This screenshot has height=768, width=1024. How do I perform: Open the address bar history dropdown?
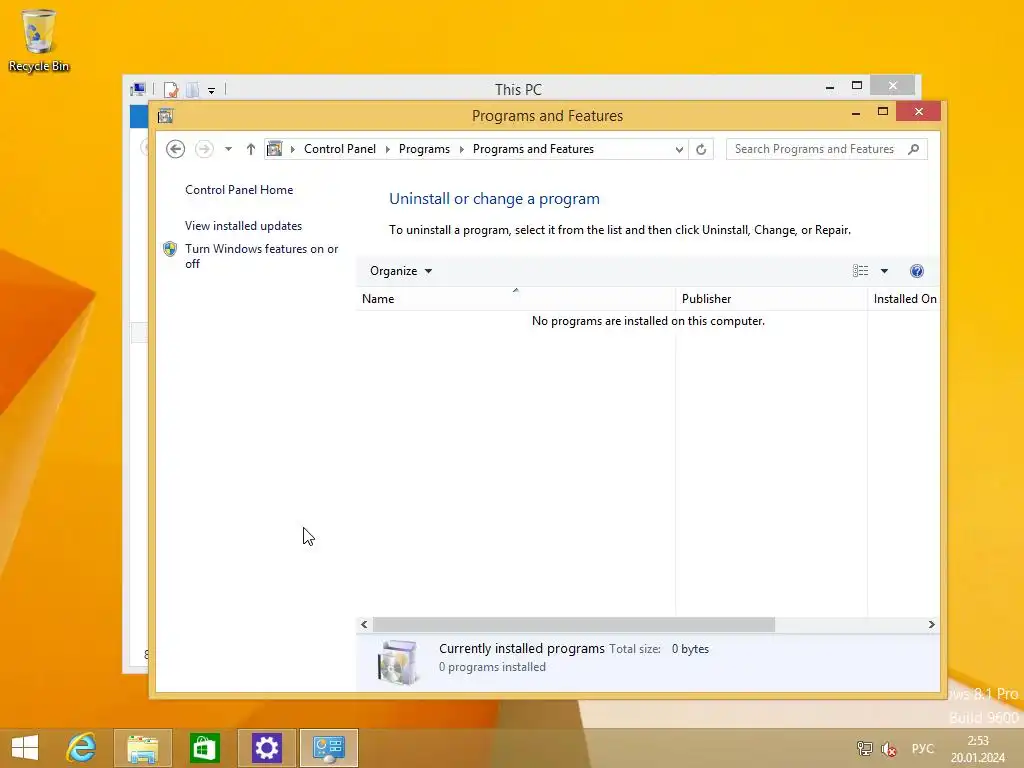point(679,150)
